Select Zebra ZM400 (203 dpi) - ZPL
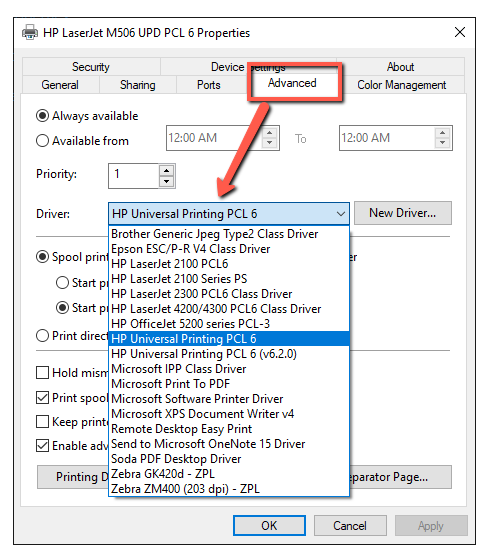492x558 pixels. click(x=229, y=489)
